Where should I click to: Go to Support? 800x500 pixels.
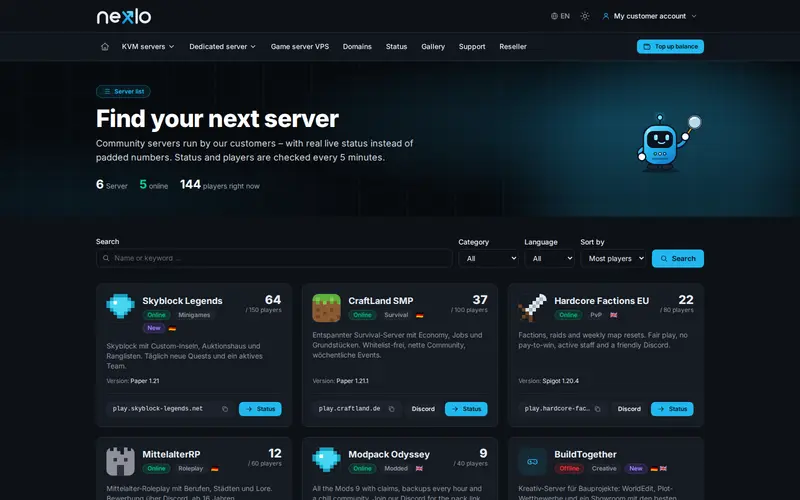[x=472, y=46]
